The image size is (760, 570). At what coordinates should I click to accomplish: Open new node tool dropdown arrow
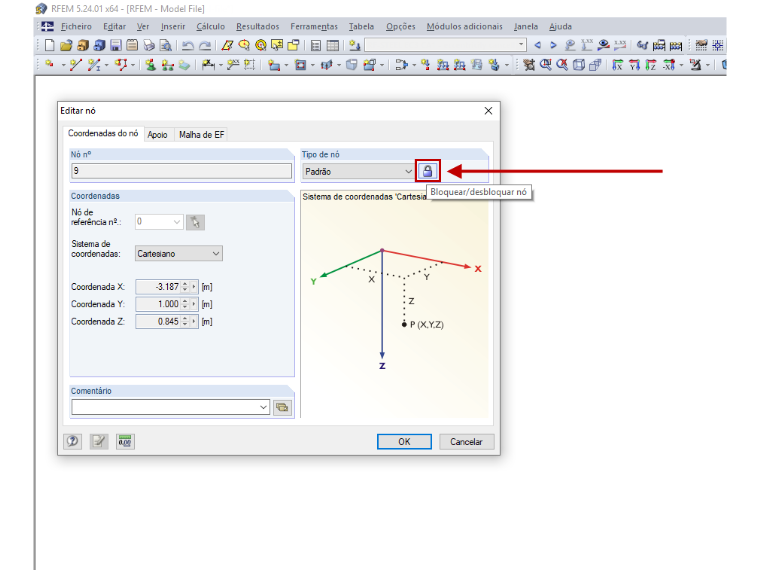coord(63,65)
